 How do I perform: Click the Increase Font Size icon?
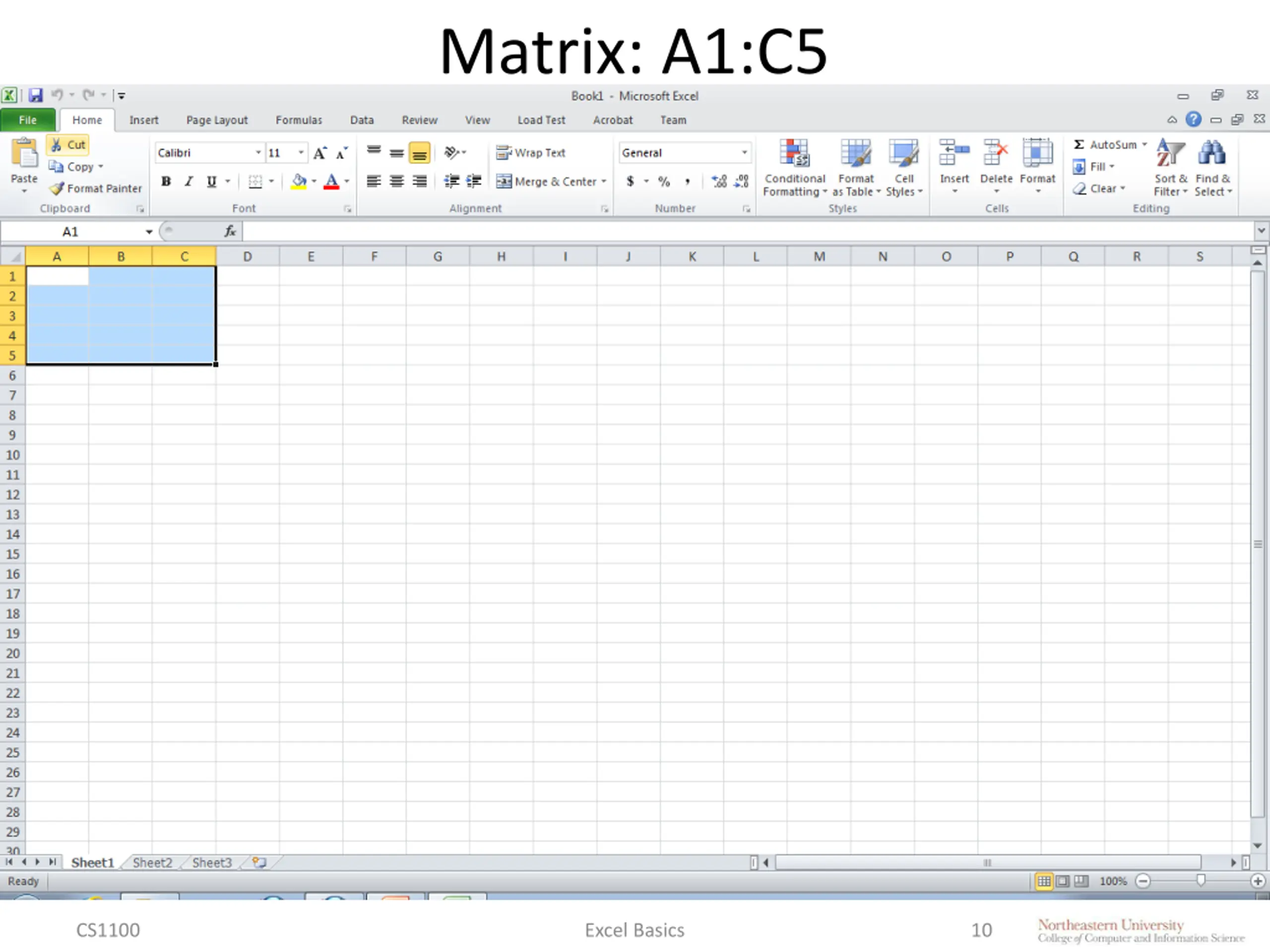point(320,153)
